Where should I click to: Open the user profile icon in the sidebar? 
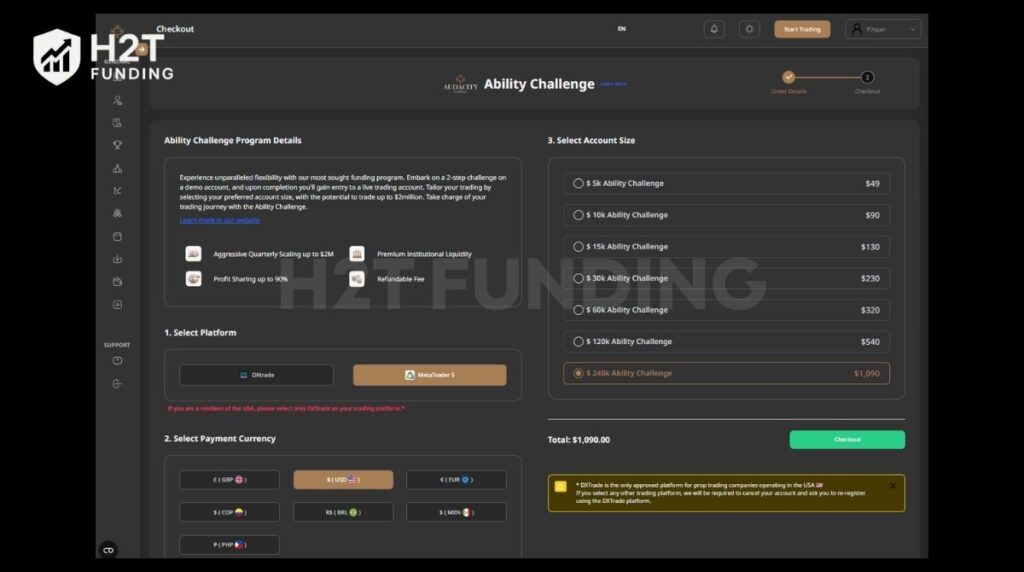(x=118, y=101)
